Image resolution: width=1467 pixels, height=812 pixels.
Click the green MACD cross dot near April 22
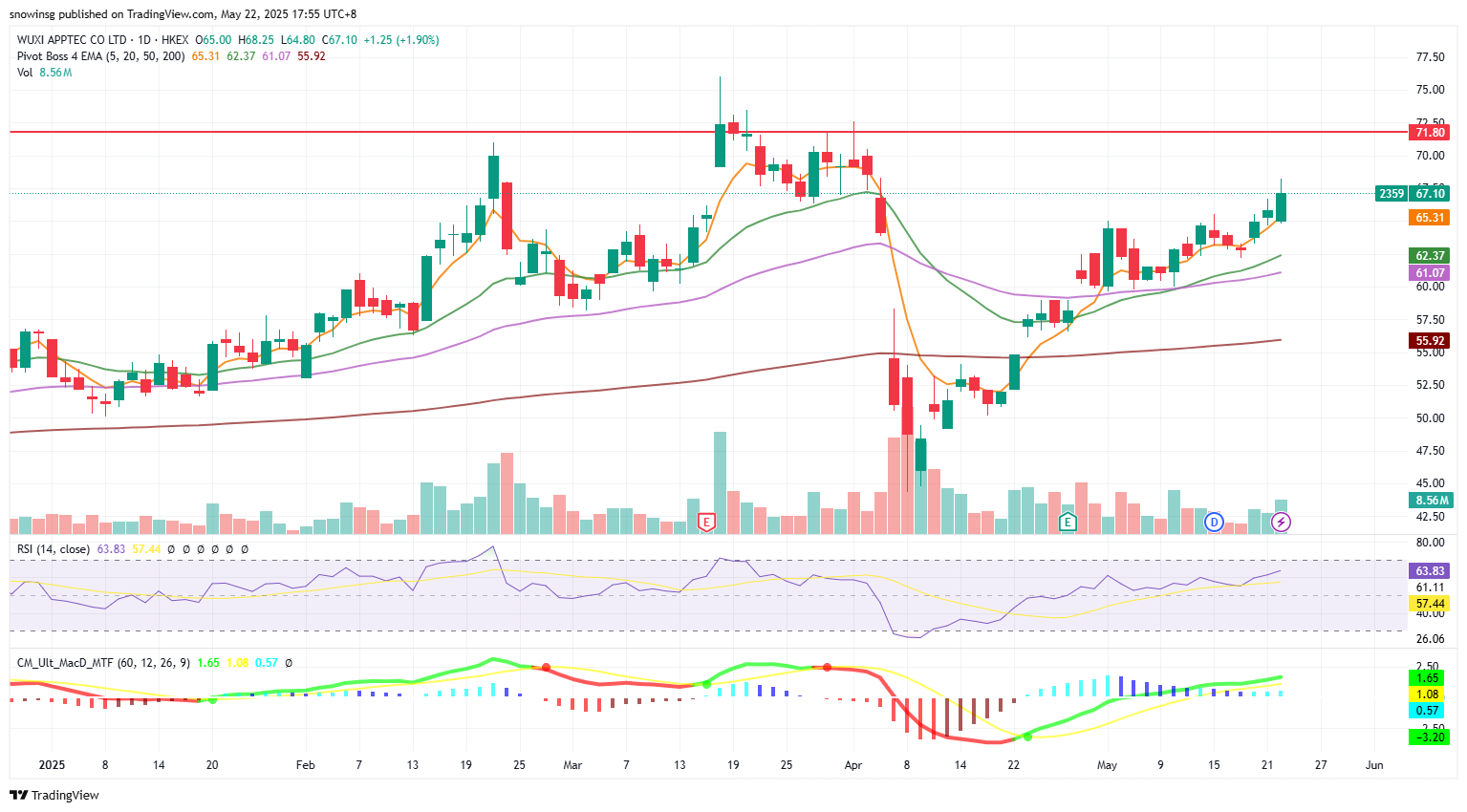coord(1027,737)
